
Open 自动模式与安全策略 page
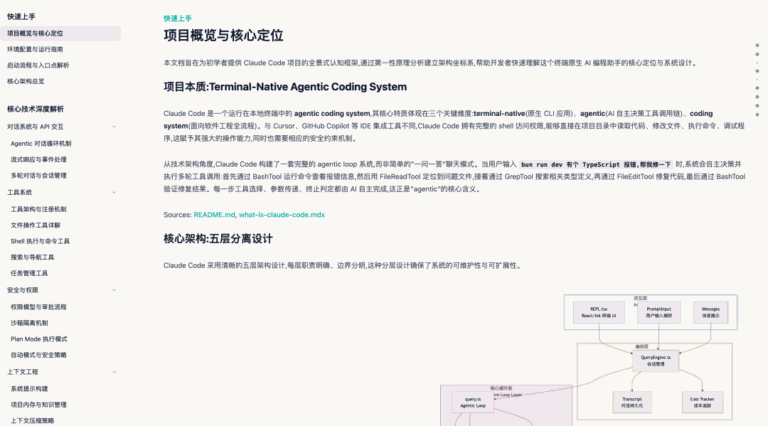[x=39, y=355]
